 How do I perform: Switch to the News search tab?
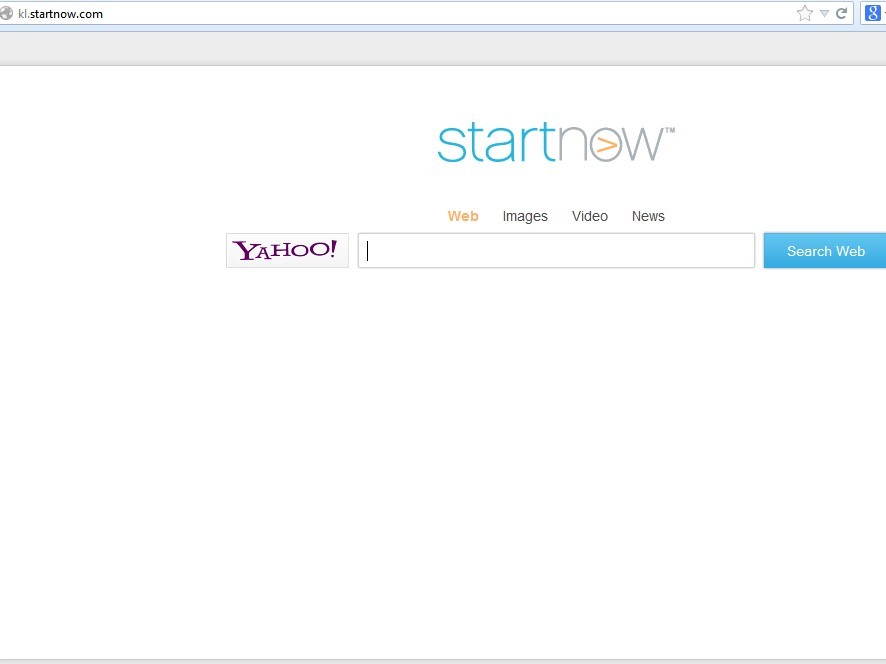pos(648,216)
